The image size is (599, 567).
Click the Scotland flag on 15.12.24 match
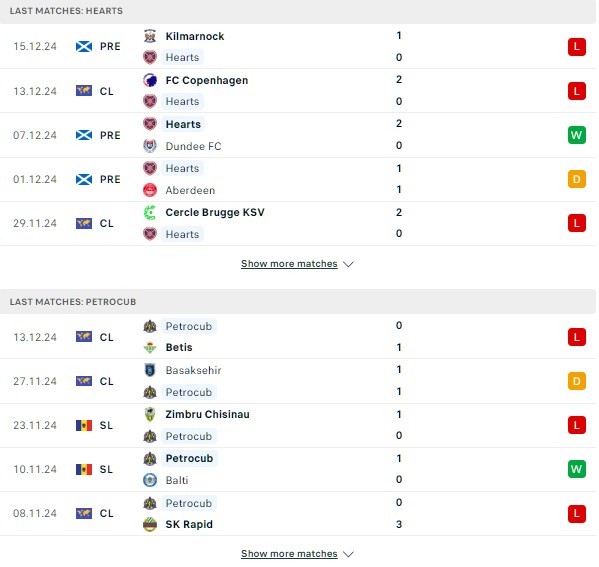pos(84,47)
